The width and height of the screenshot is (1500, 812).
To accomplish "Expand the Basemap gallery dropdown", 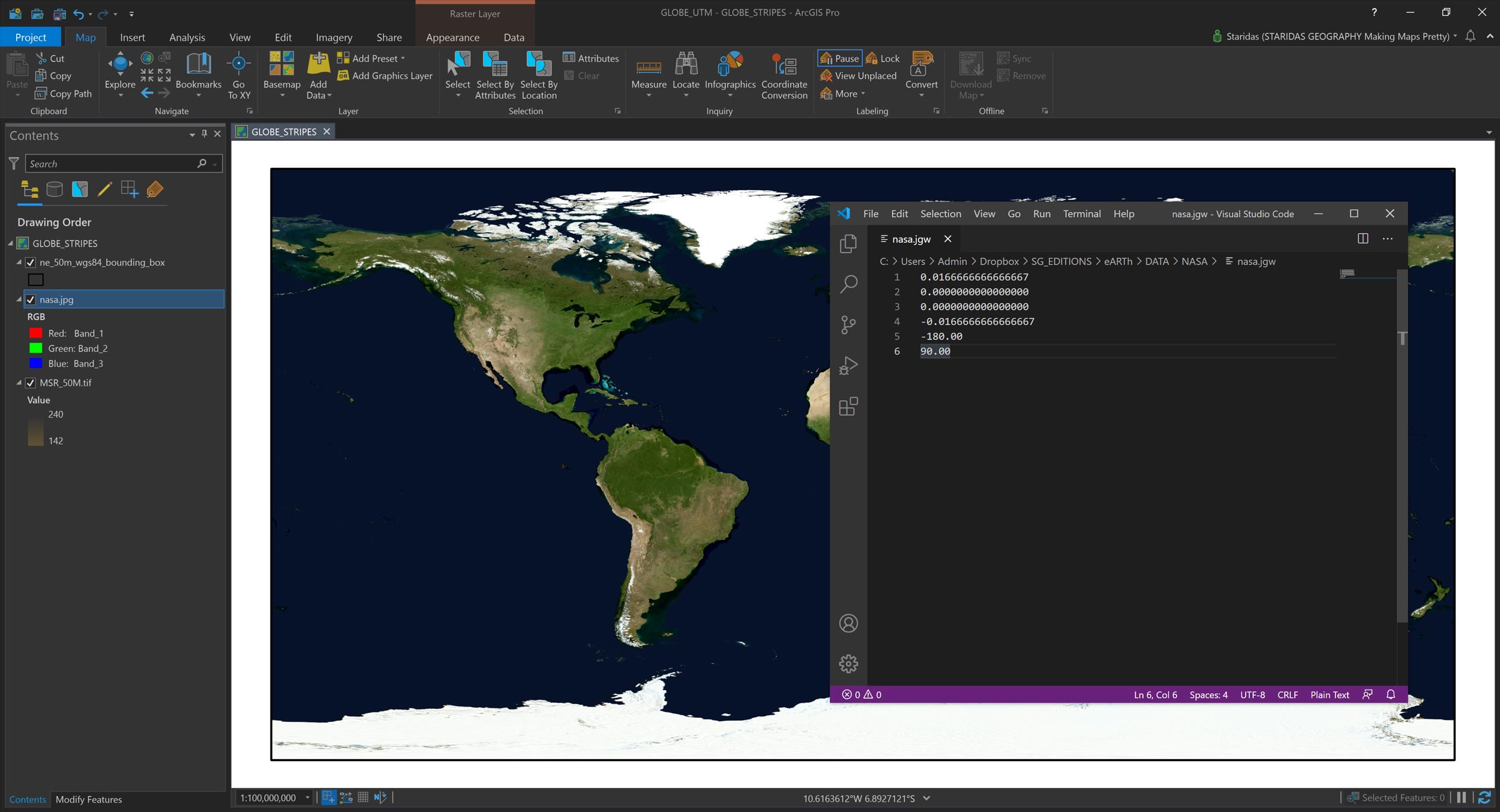I will 282,95.
